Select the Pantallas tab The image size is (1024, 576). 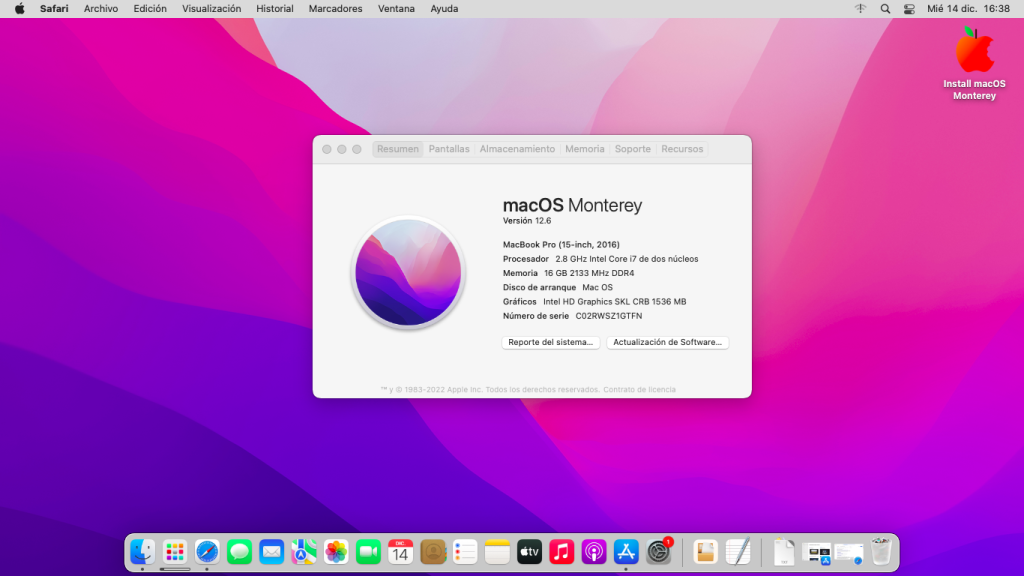click(x=449, y=149)
